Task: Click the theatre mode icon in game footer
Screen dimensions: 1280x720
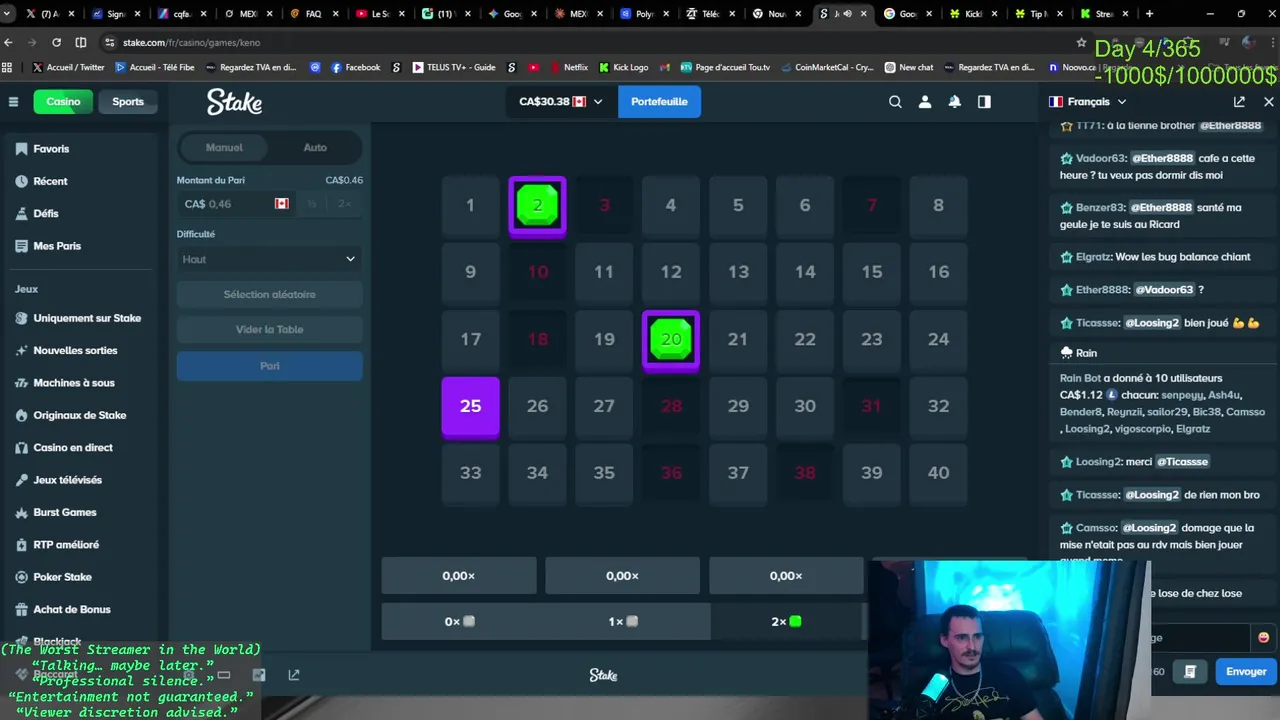Action: coord(224,675)
